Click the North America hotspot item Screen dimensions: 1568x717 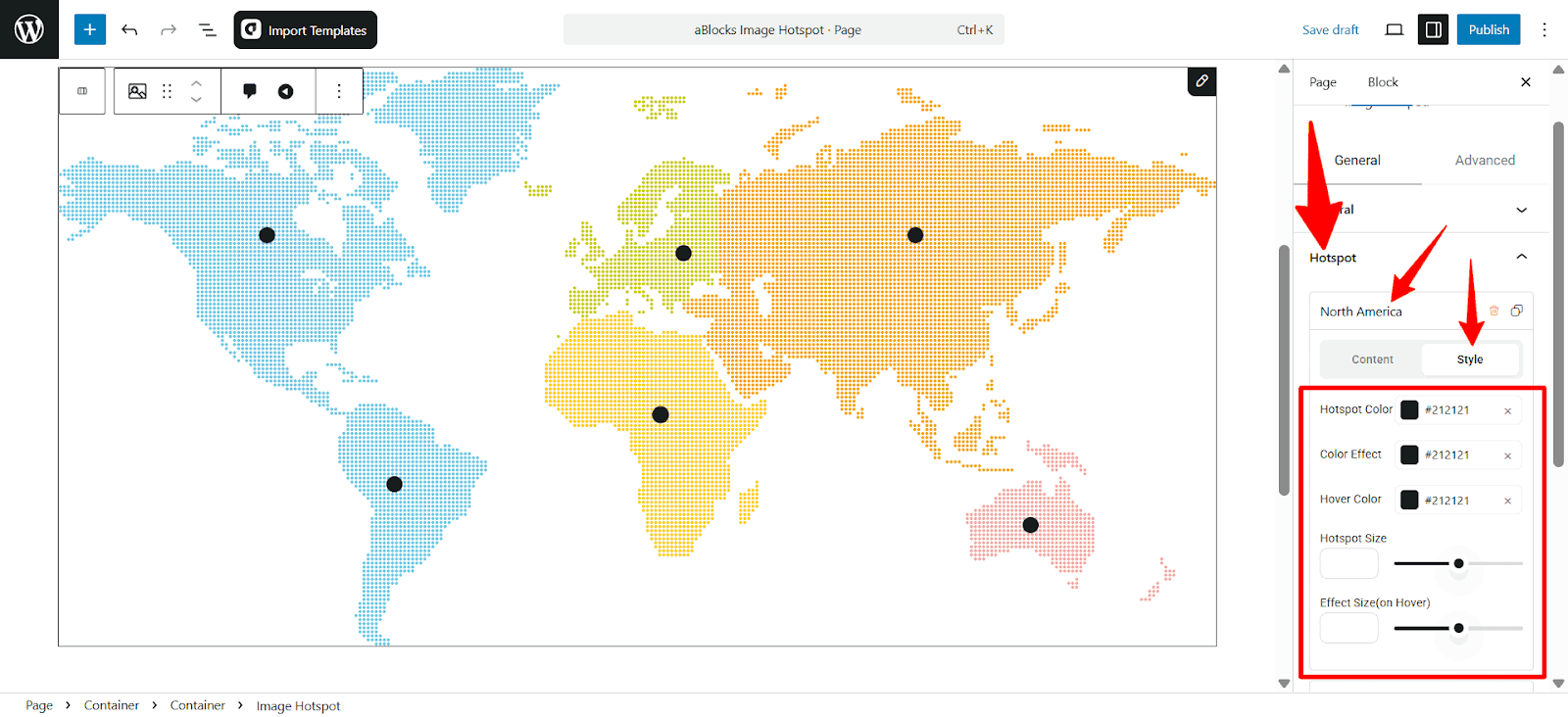point(1361,311)
